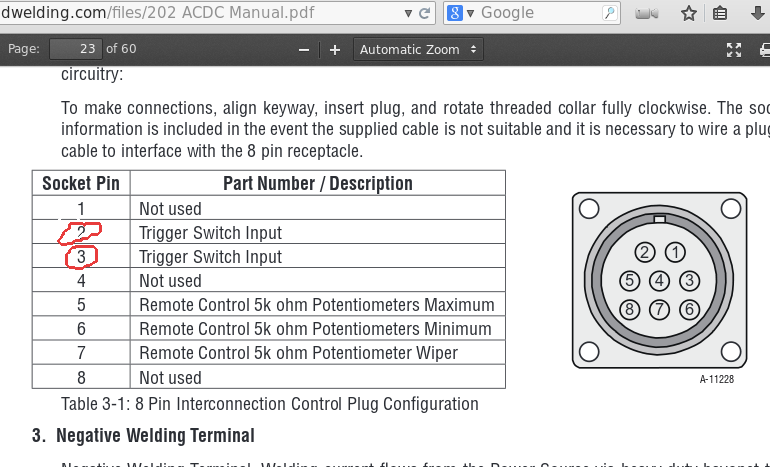
Task: Reload the page with the refresh icon
Action: click(x=426, y=14)
